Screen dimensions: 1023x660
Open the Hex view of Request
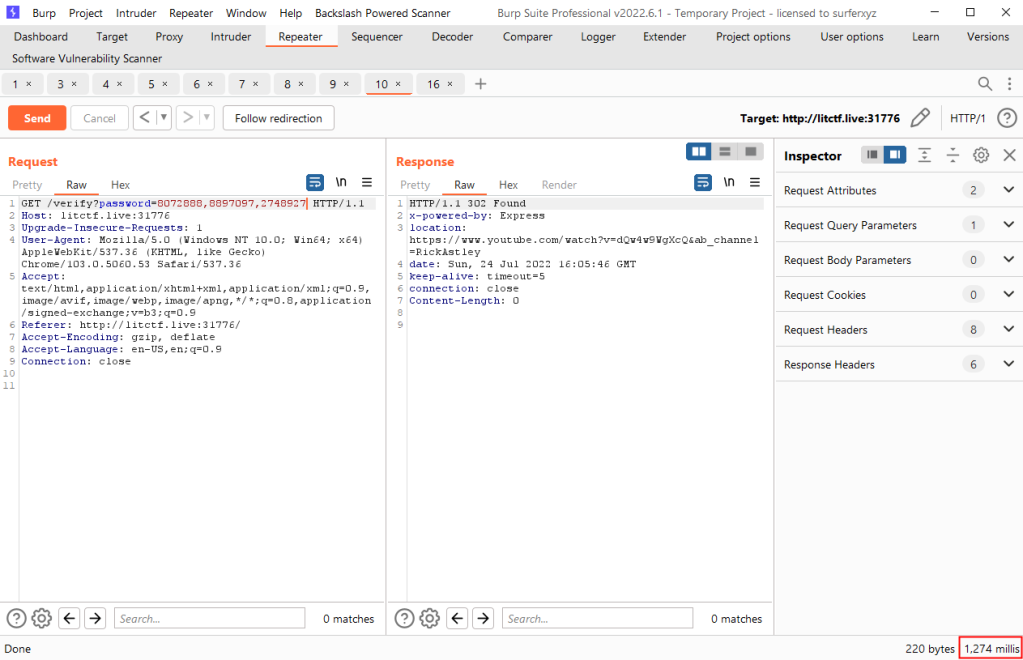(x=120, y=185)
